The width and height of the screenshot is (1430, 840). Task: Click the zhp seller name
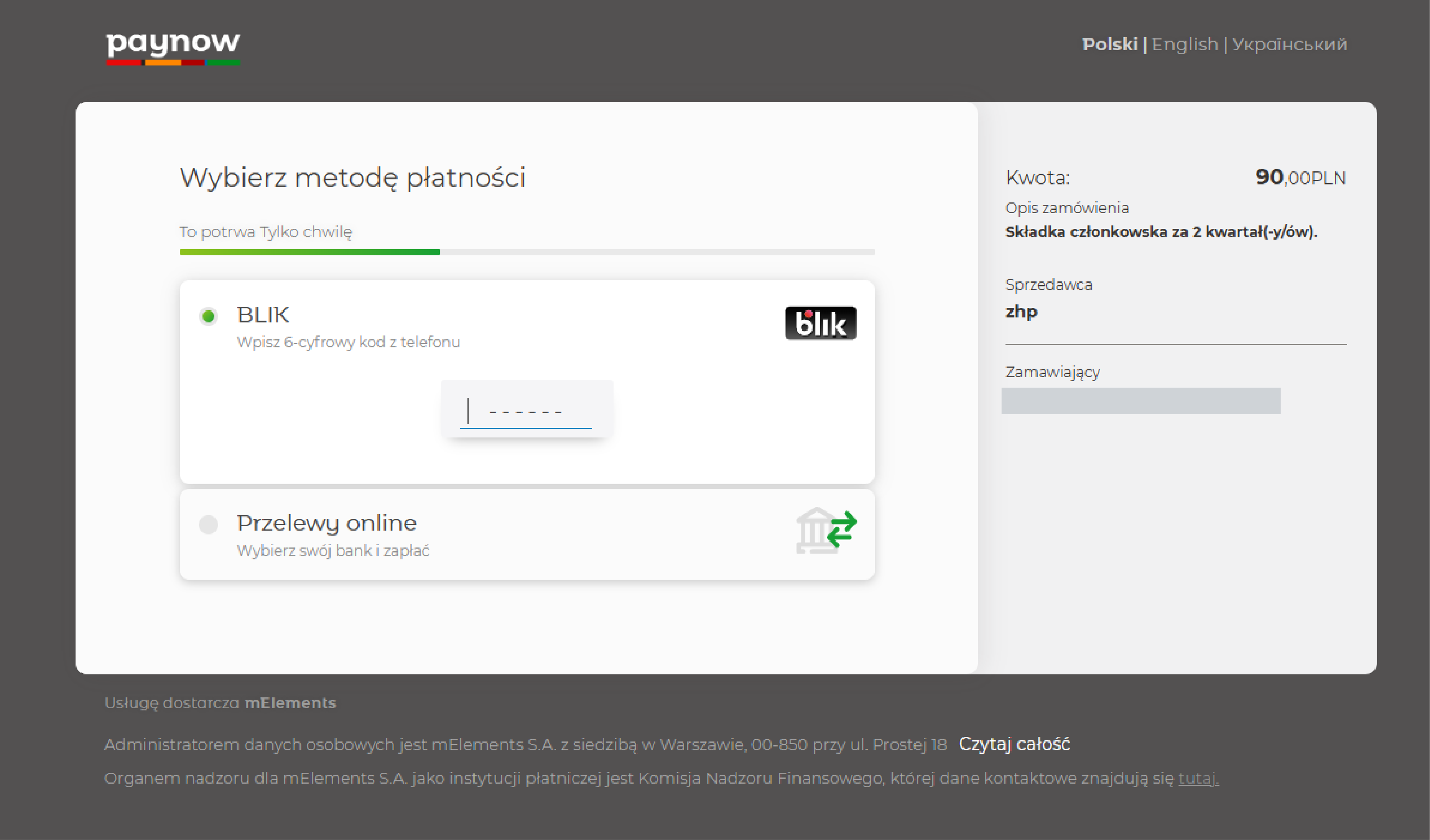pos(1021,311)
